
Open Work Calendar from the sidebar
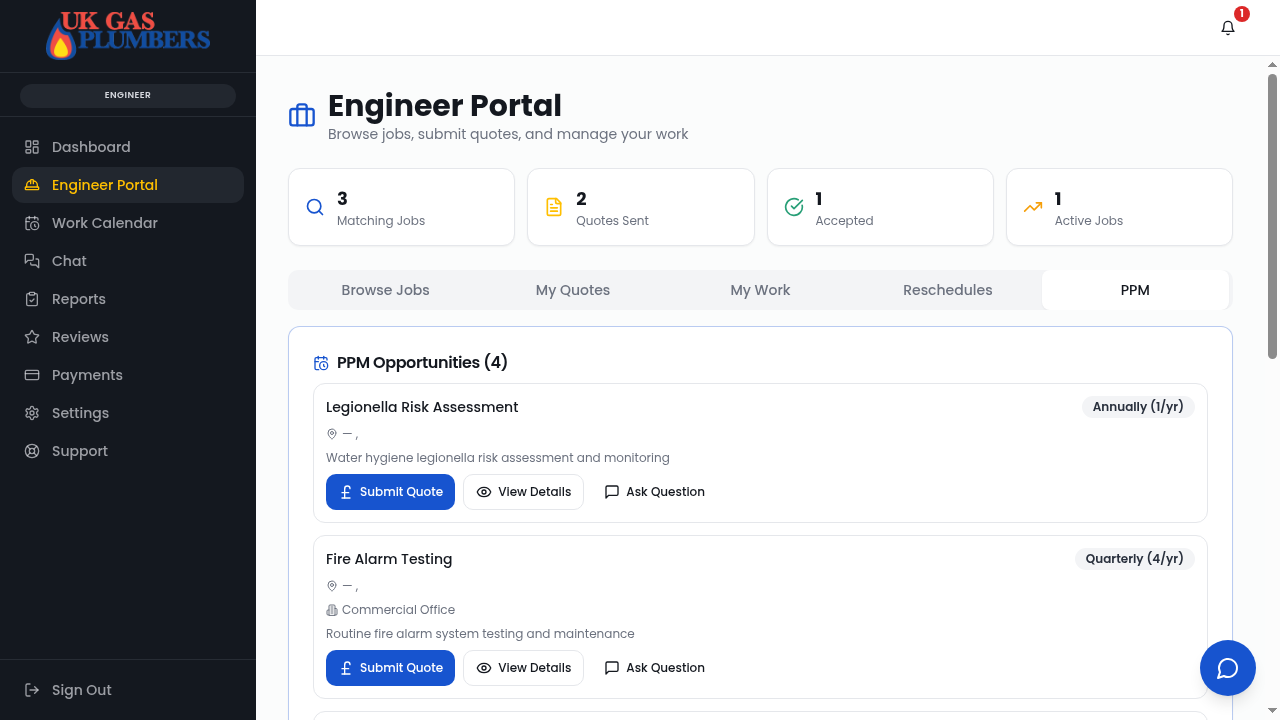point(128,223)
